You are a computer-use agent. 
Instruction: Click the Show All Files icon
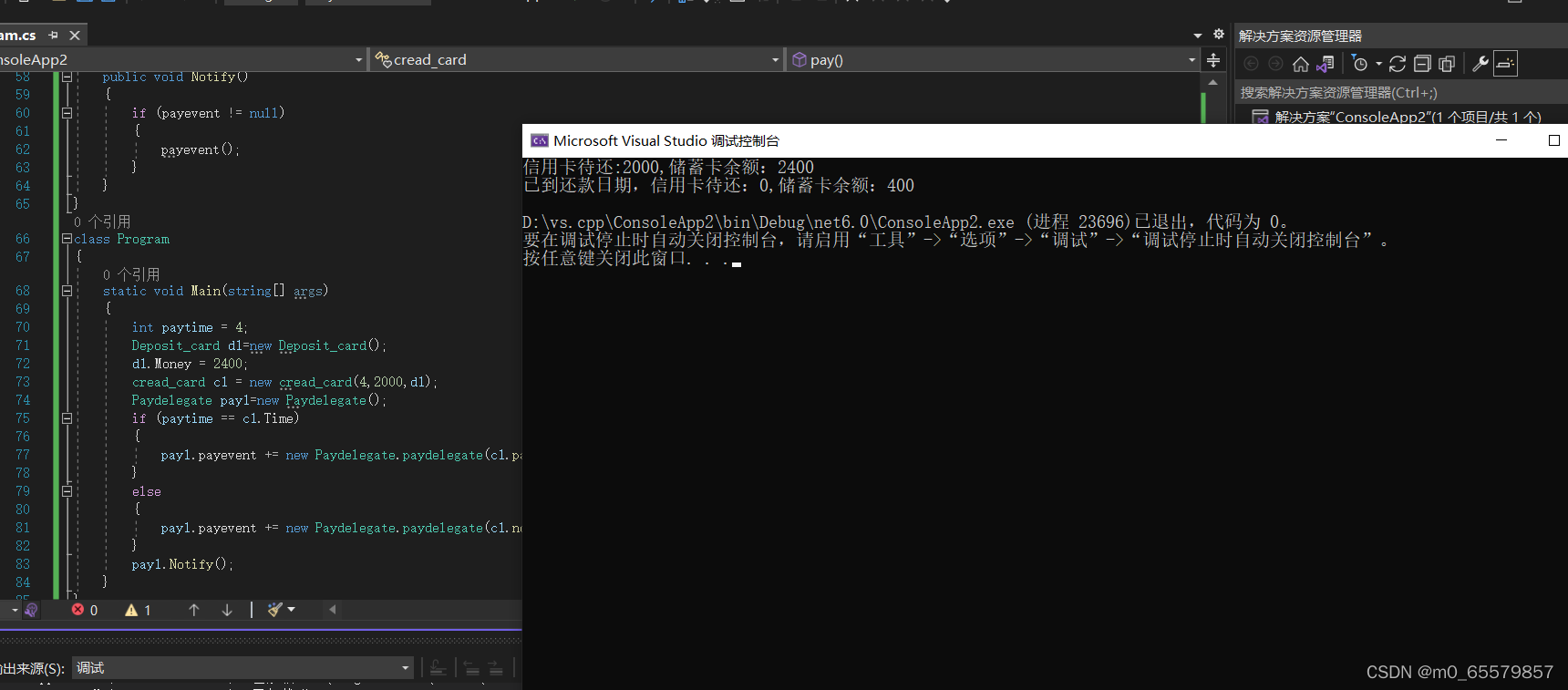[1447, 64]
